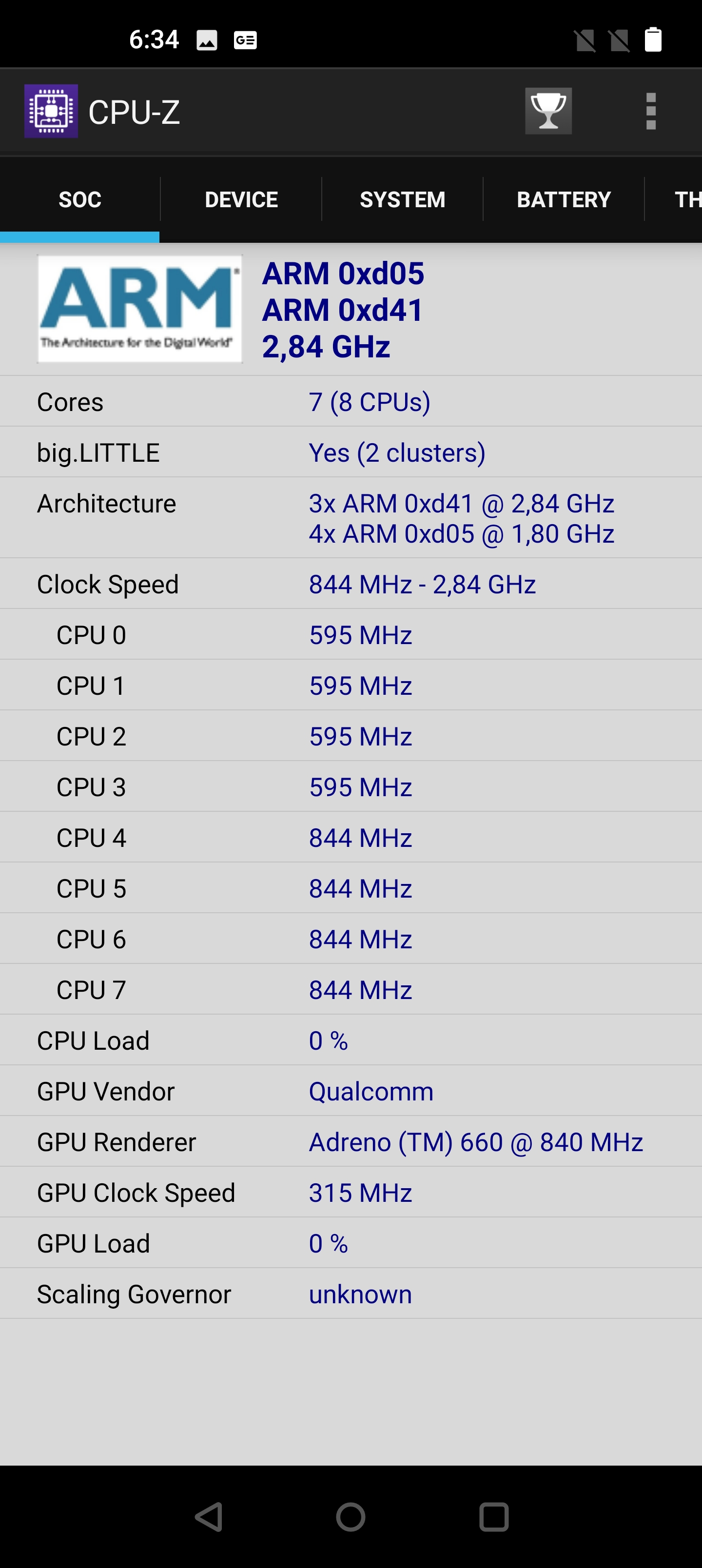Tap the CPU-Z app logo icon
Image resolution: width=702 pixels, height=1568 pixels.
coord(51,111)
